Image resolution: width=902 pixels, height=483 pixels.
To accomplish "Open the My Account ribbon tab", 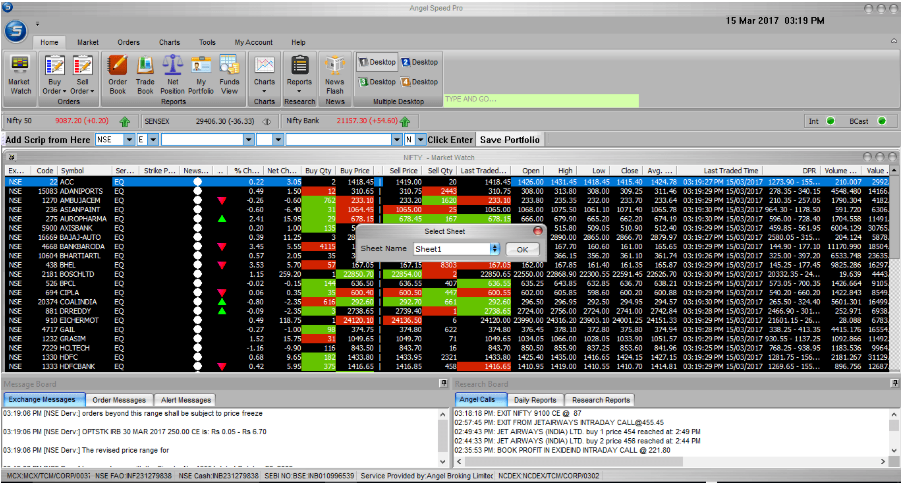I will point(254,43).
